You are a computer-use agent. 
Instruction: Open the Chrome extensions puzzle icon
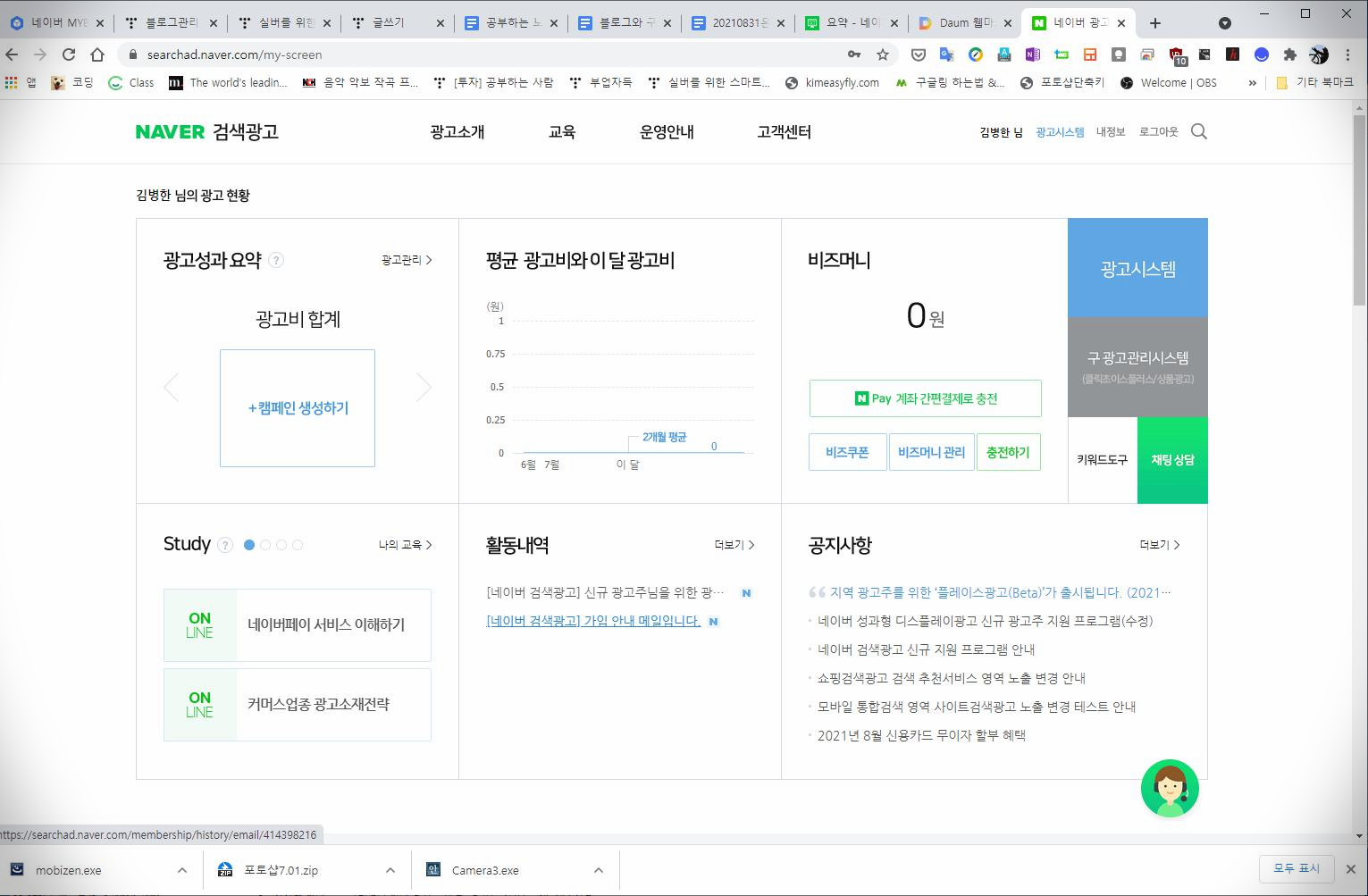click(x=1289, y=54)
